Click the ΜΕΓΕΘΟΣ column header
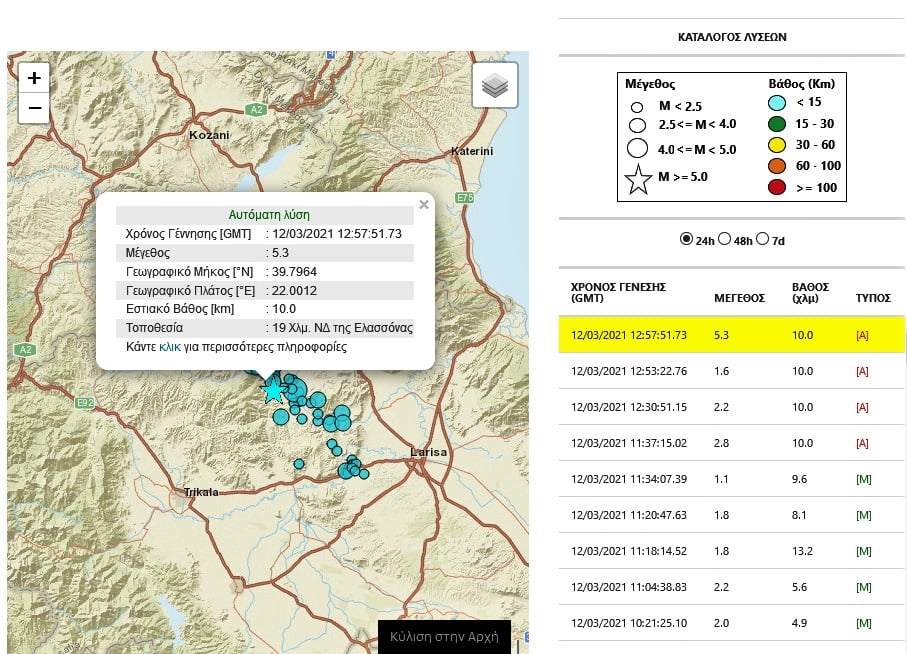 click(x=739, y=298)
